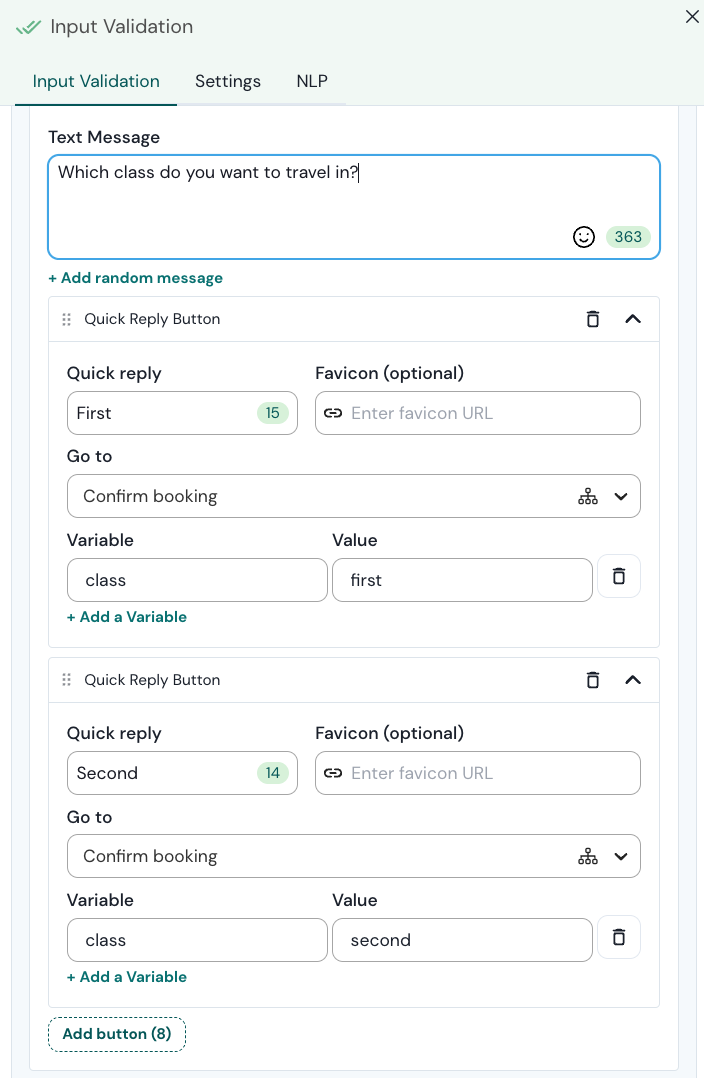Collapse the Second Quick Reply Button section
704x1078 pixels.
pos(633,680)
